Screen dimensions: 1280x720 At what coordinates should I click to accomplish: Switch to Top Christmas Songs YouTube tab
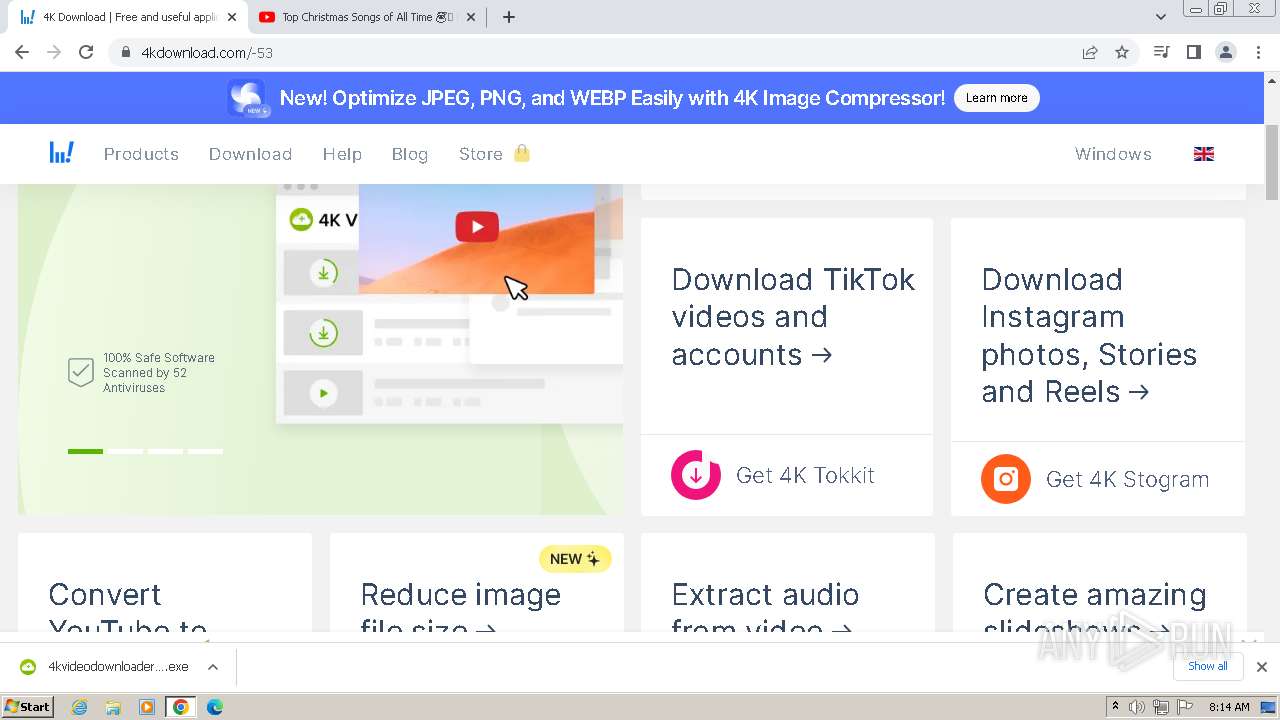(x=367, y=17)
